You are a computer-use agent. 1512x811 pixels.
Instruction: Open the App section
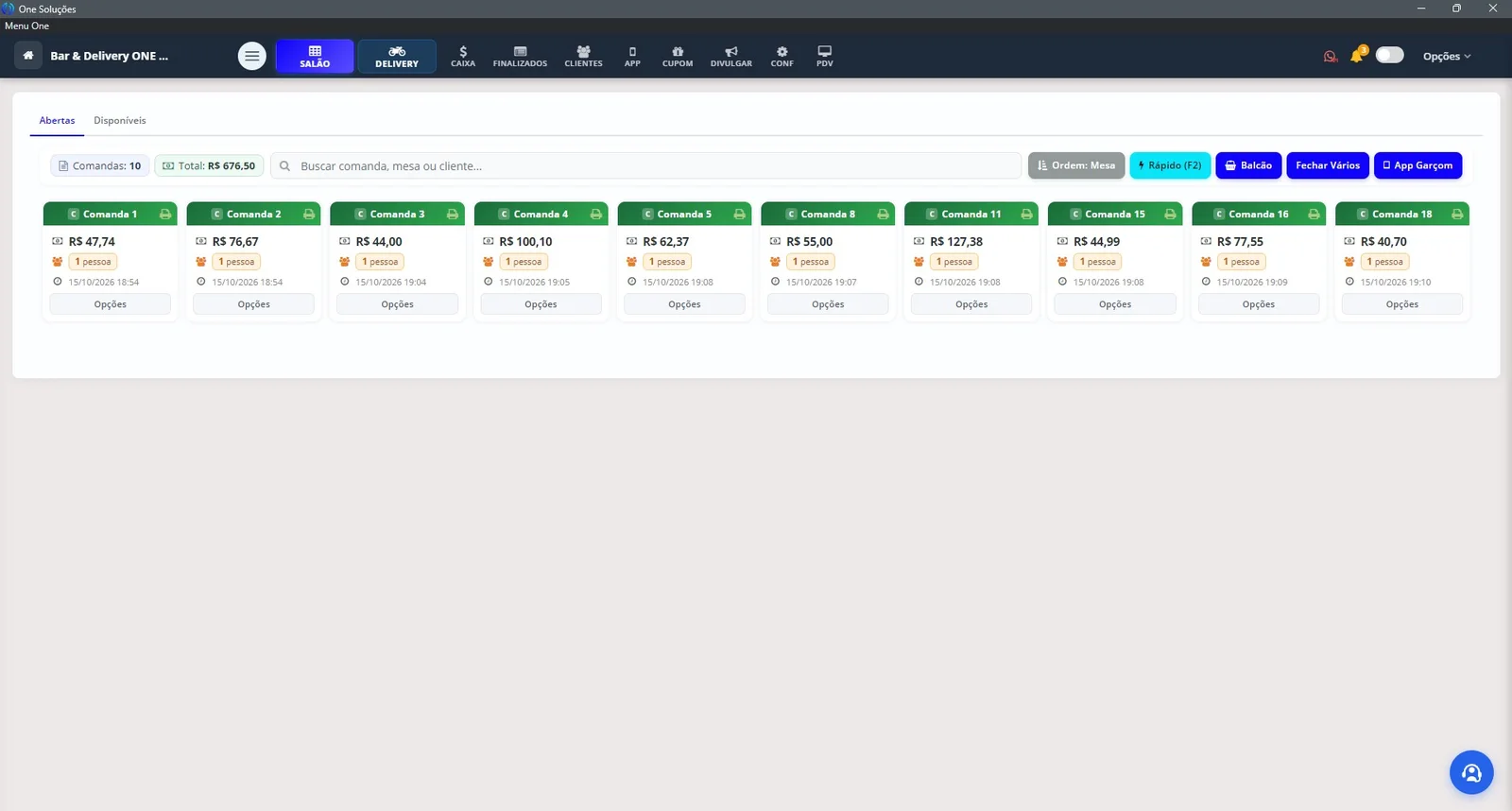coord(632,57)
